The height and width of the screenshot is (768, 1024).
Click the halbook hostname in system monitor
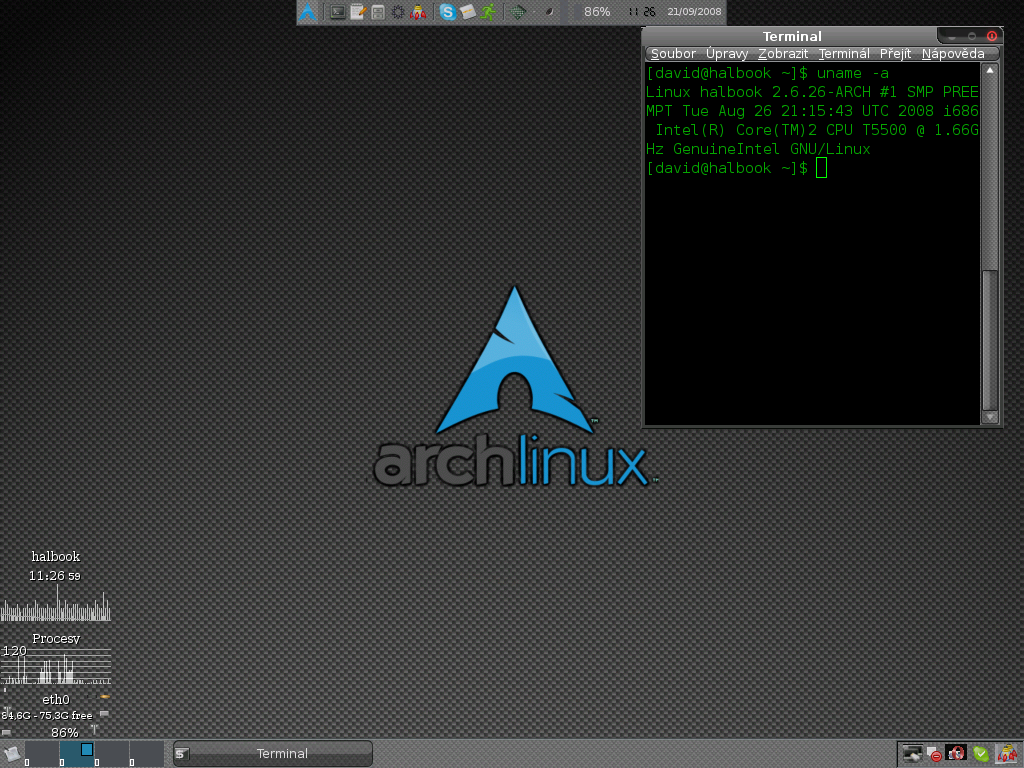coord(56,556)
